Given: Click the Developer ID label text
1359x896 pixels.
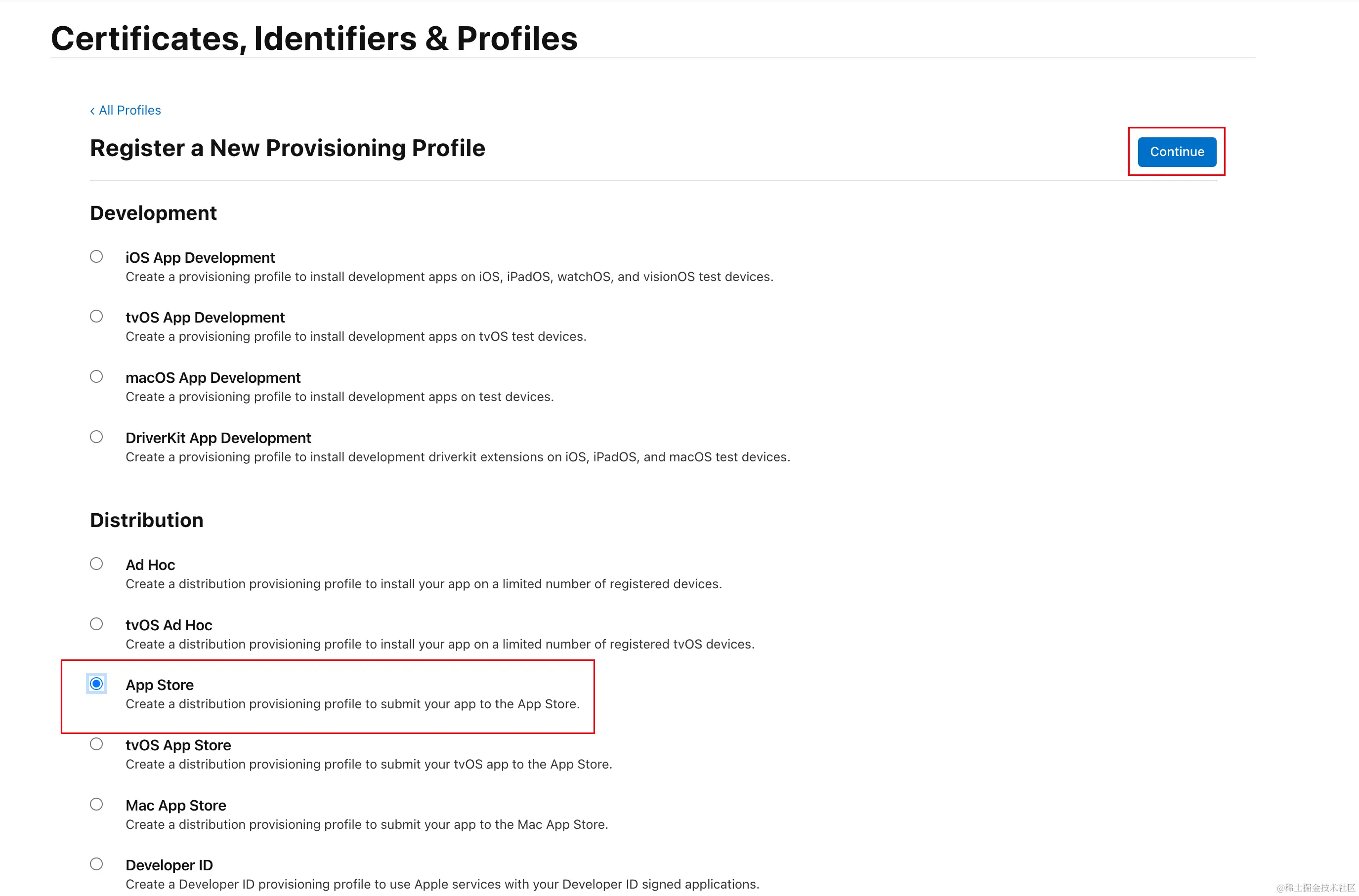Looking at the screenshot, I should pos(169,865).
